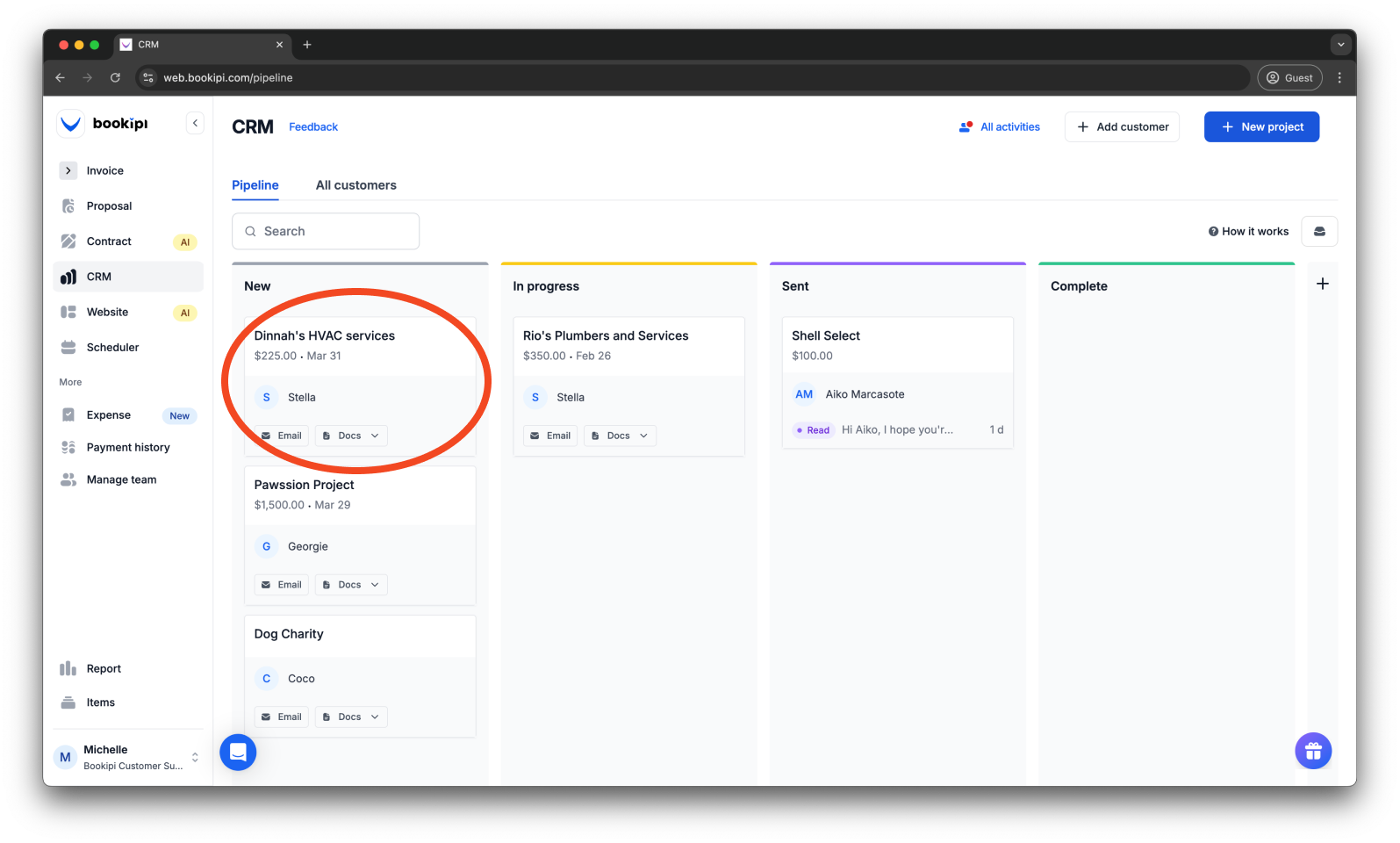Expand Docs dropdown on Dinnah's HVAC card

(351, 436)
